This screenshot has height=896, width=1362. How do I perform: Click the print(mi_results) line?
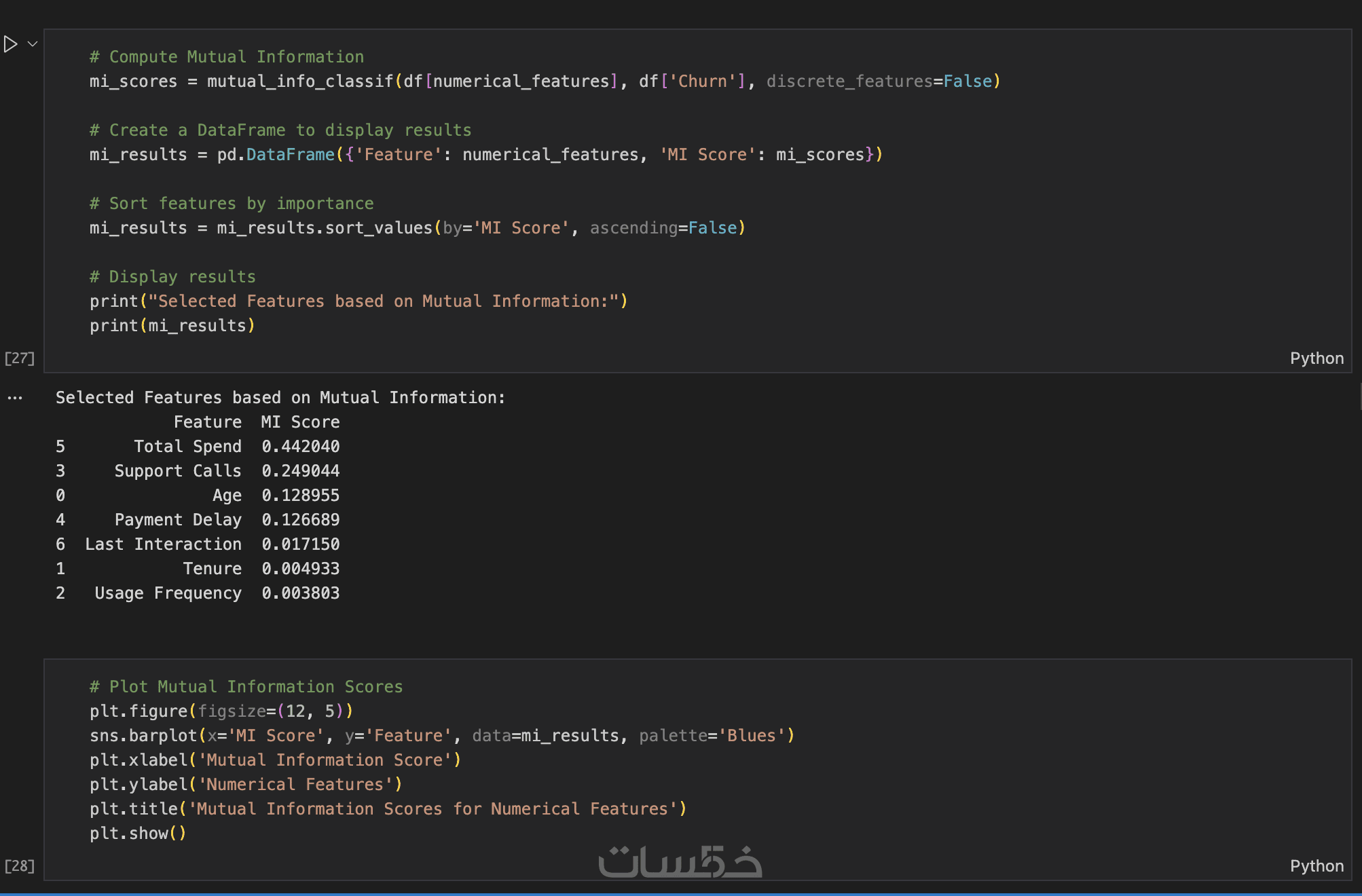172,326
